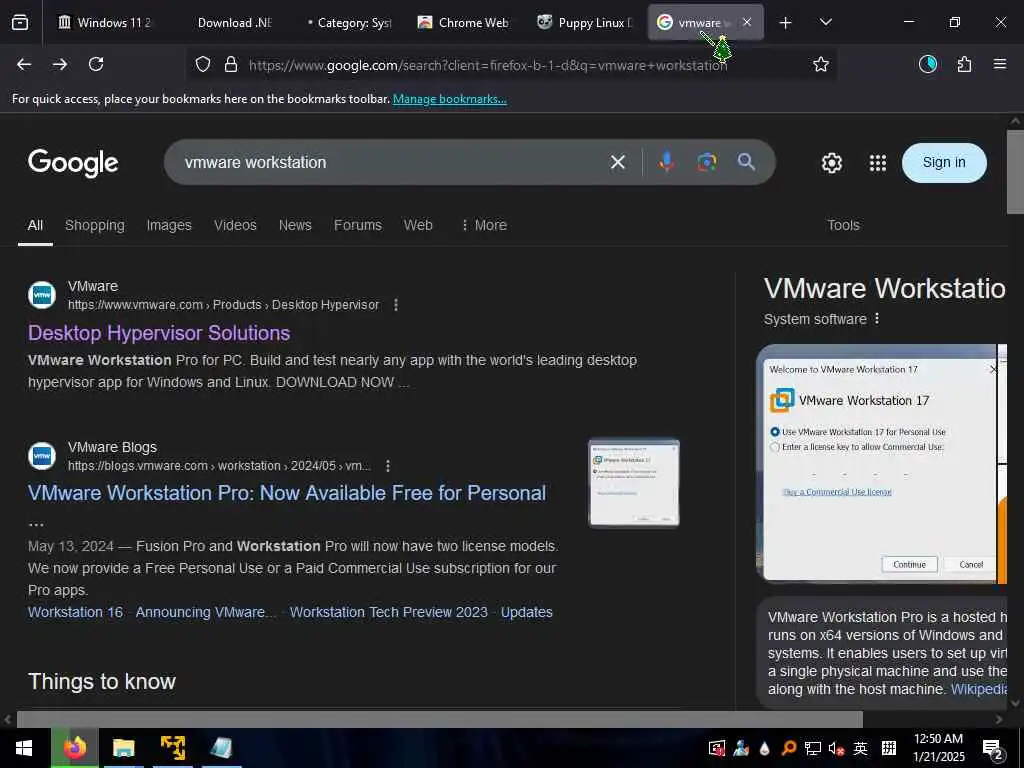Open Workstation Tech Preview 2023 sublink
The height and width of the screenshot is (768, 1024).
(389, 612)
